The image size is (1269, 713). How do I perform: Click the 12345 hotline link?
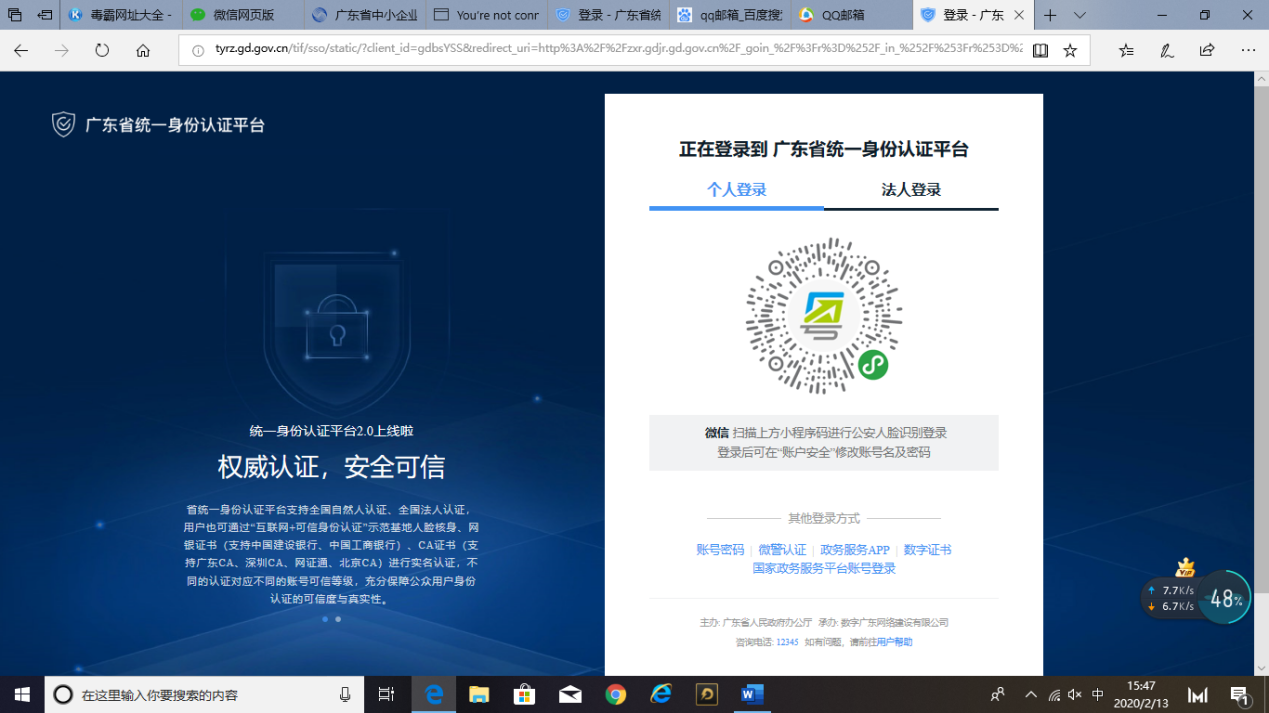click(x=787, y=642)
